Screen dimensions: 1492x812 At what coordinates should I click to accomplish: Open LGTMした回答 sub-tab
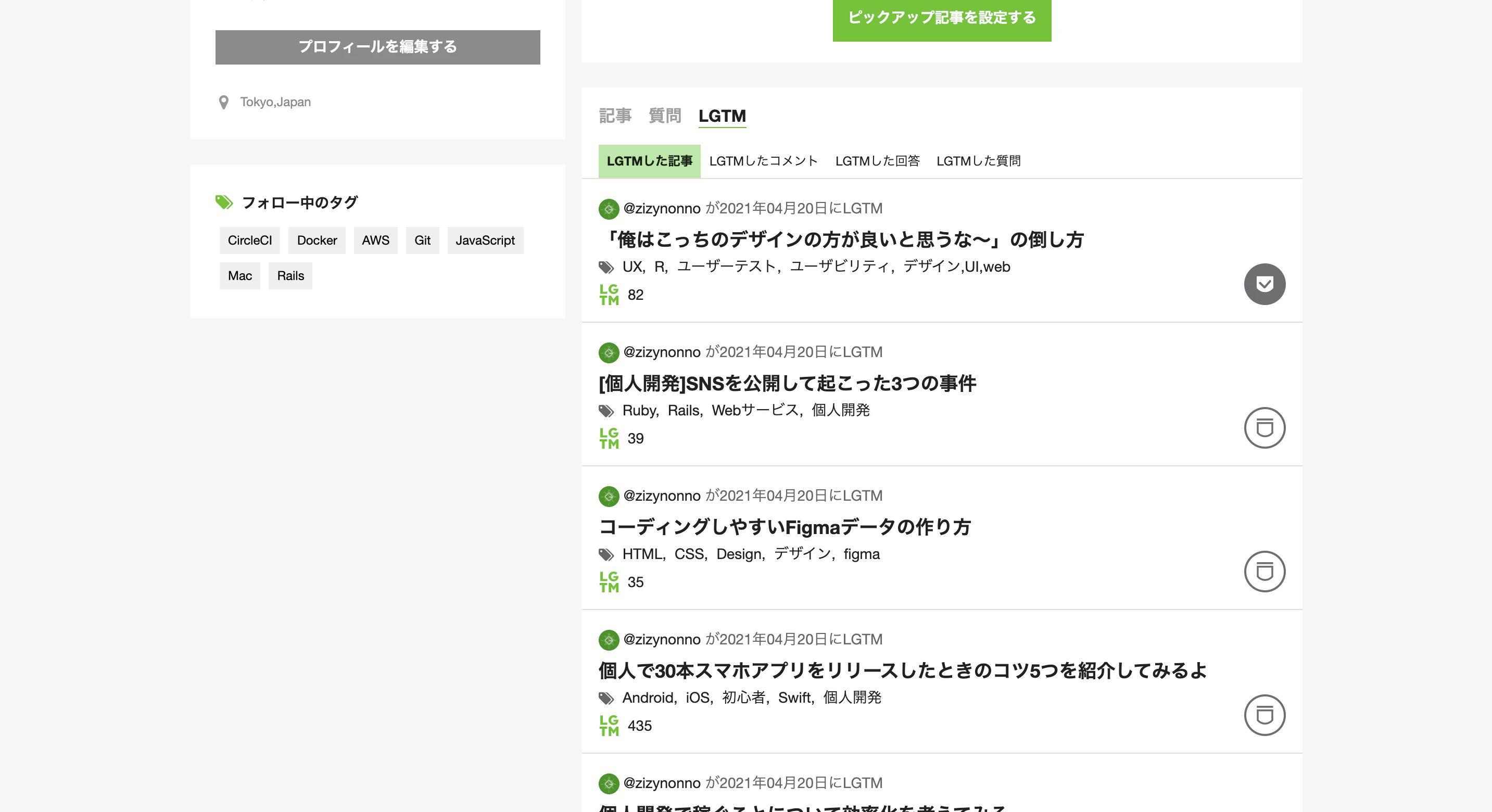click(878, 161)
